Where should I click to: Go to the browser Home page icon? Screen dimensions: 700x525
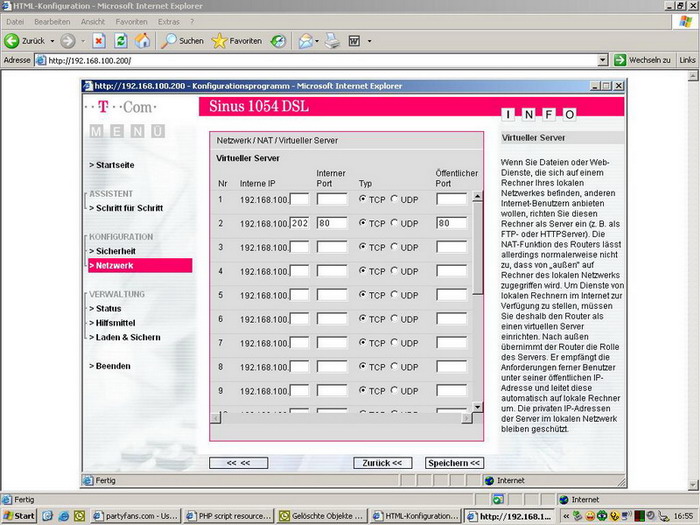pos(143,41)
